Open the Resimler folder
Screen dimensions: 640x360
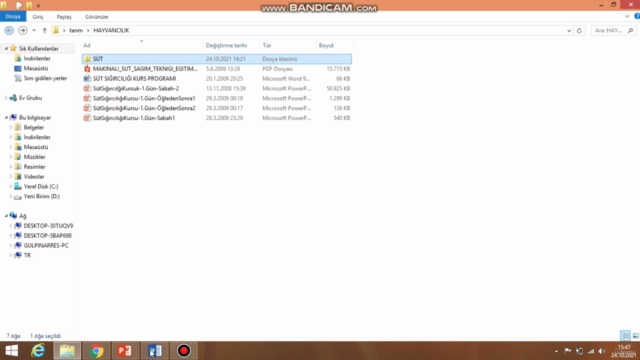click(x=34, y=167)
